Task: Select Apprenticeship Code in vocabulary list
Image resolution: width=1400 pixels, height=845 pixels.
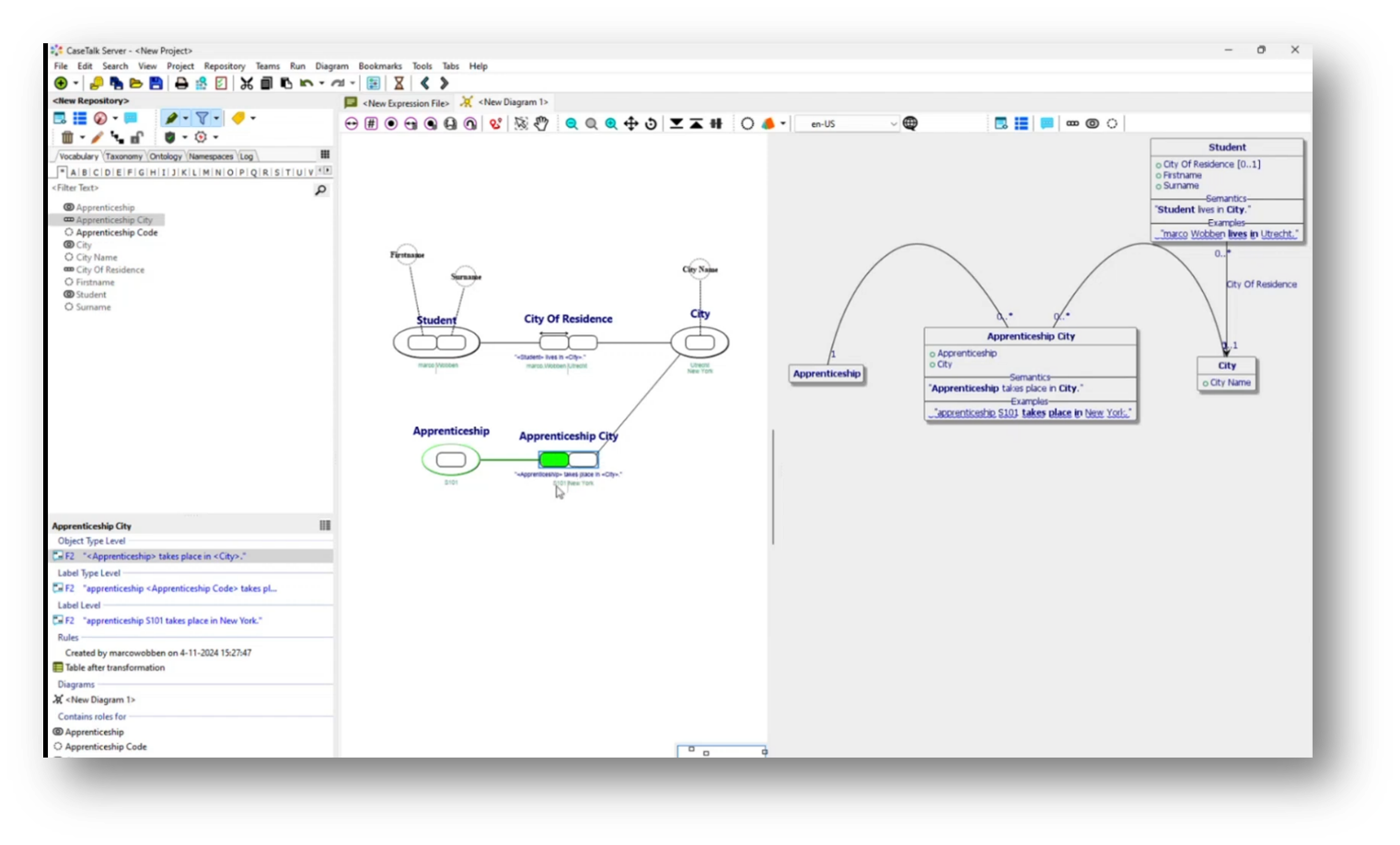Action: [x=110, y=233]
